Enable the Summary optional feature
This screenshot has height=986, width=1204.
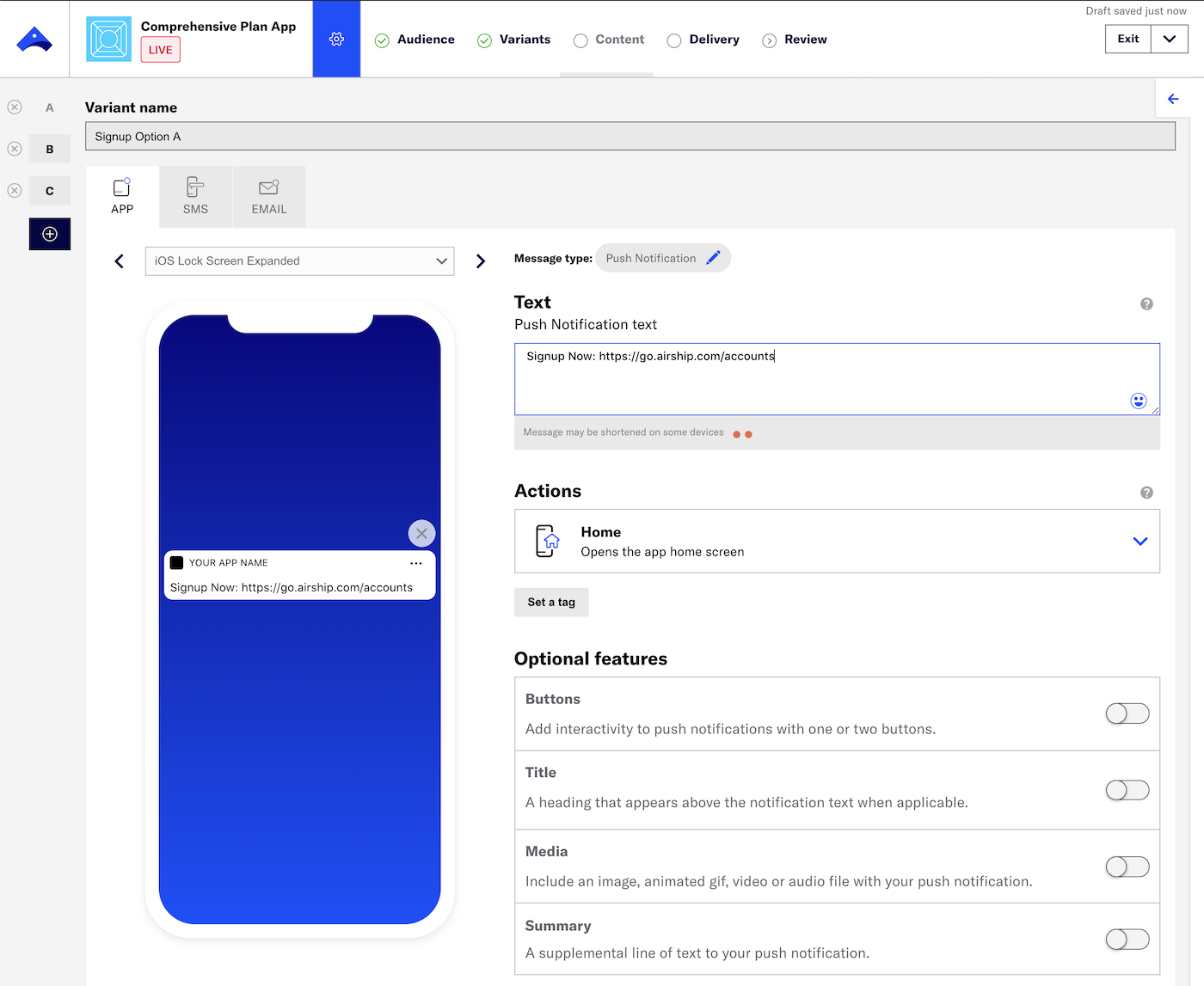[x=1127, y=940]
